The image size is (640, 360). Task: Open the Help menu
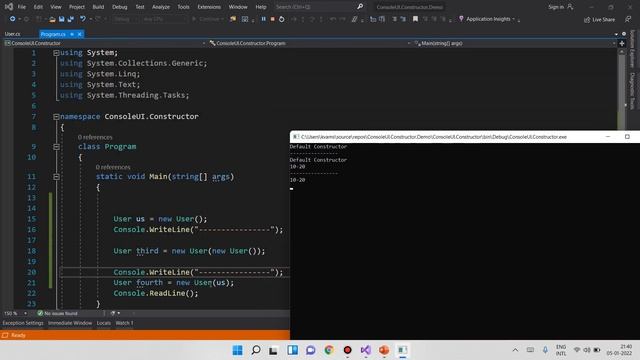pyautogui.click(x=261, y=7)
